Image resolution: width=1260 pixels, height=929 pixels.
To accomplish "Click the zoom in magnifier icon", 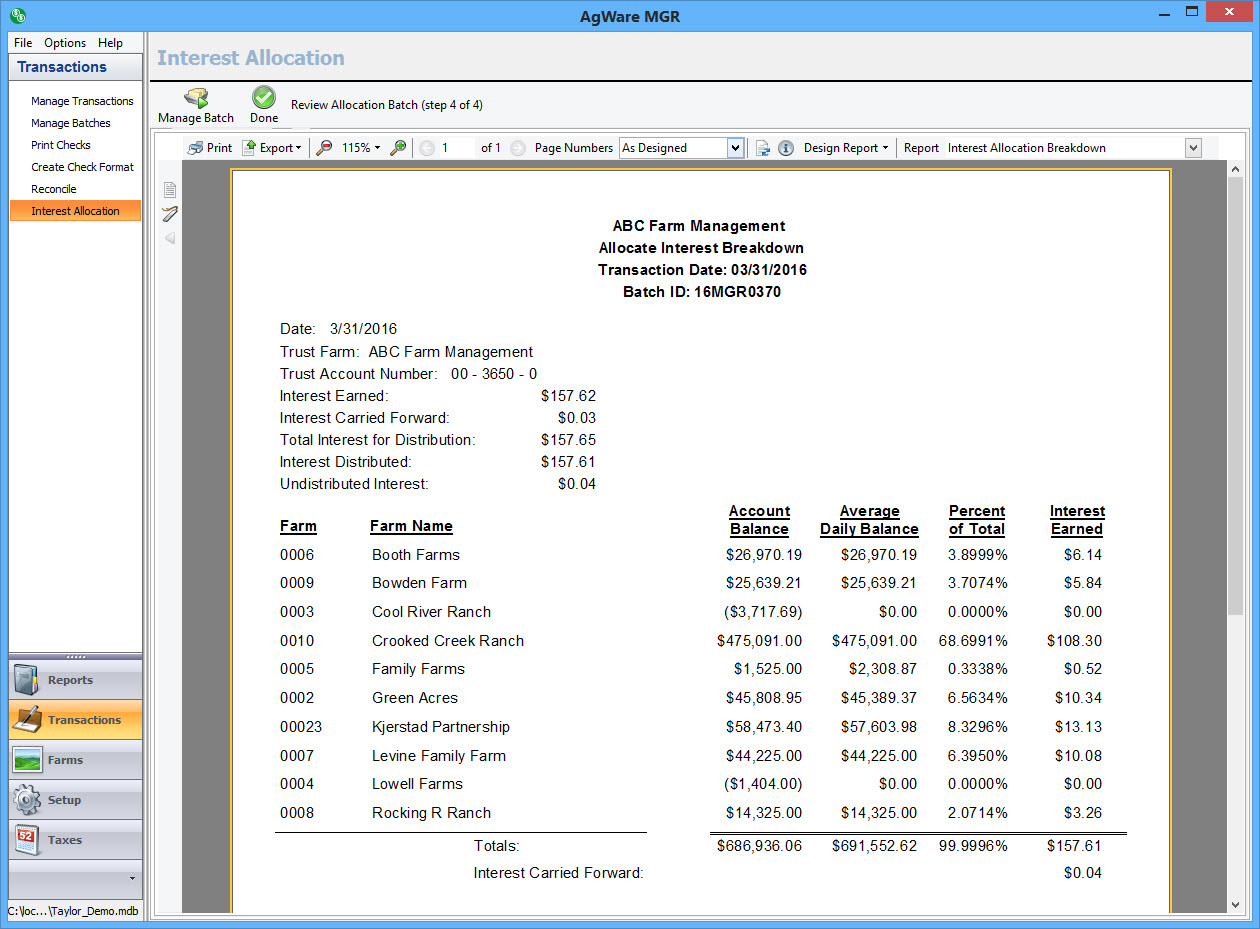I will point(398,148).
